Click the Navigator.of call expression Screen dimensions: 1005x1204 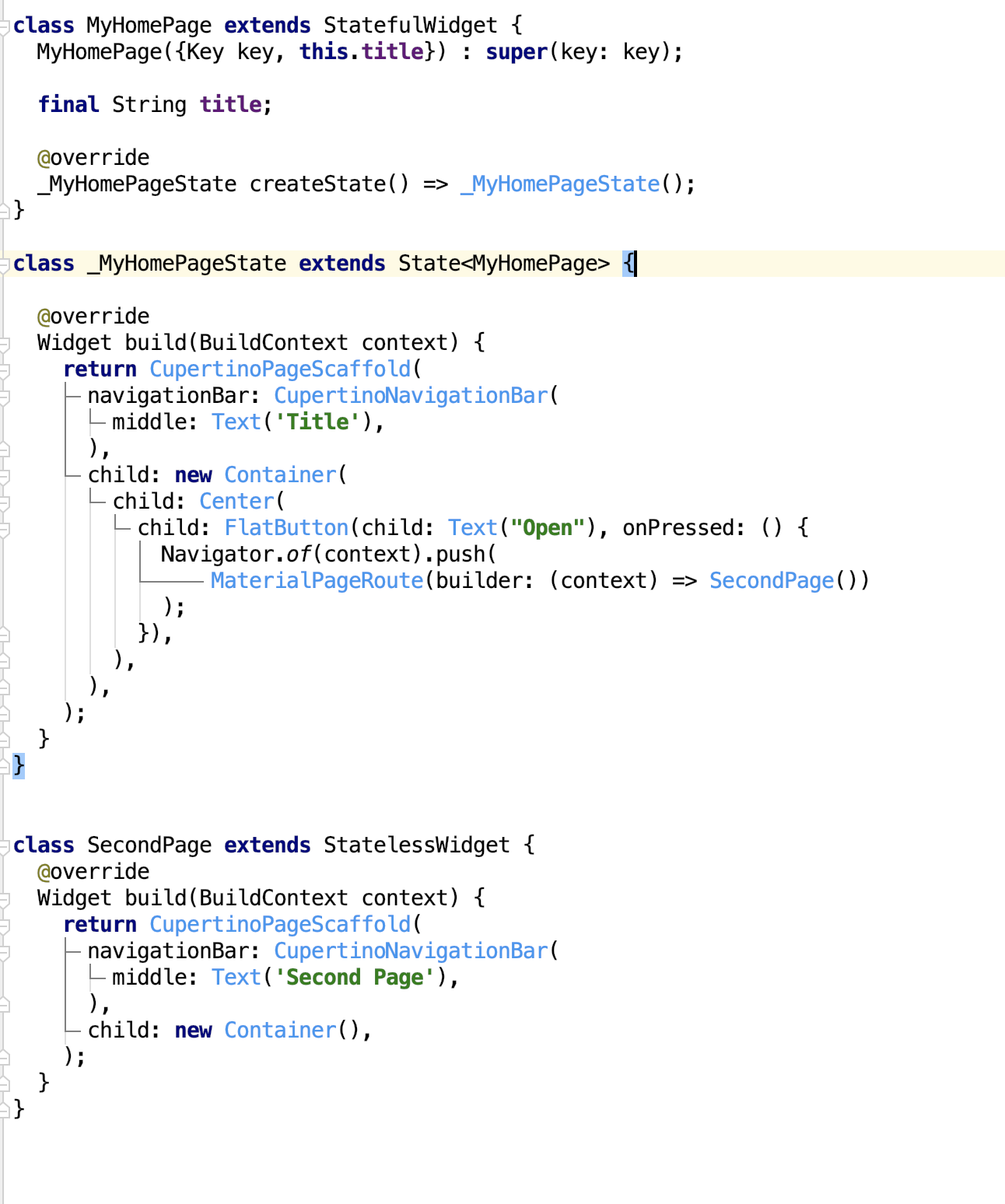pyautogui.click(x=233, y=554)
